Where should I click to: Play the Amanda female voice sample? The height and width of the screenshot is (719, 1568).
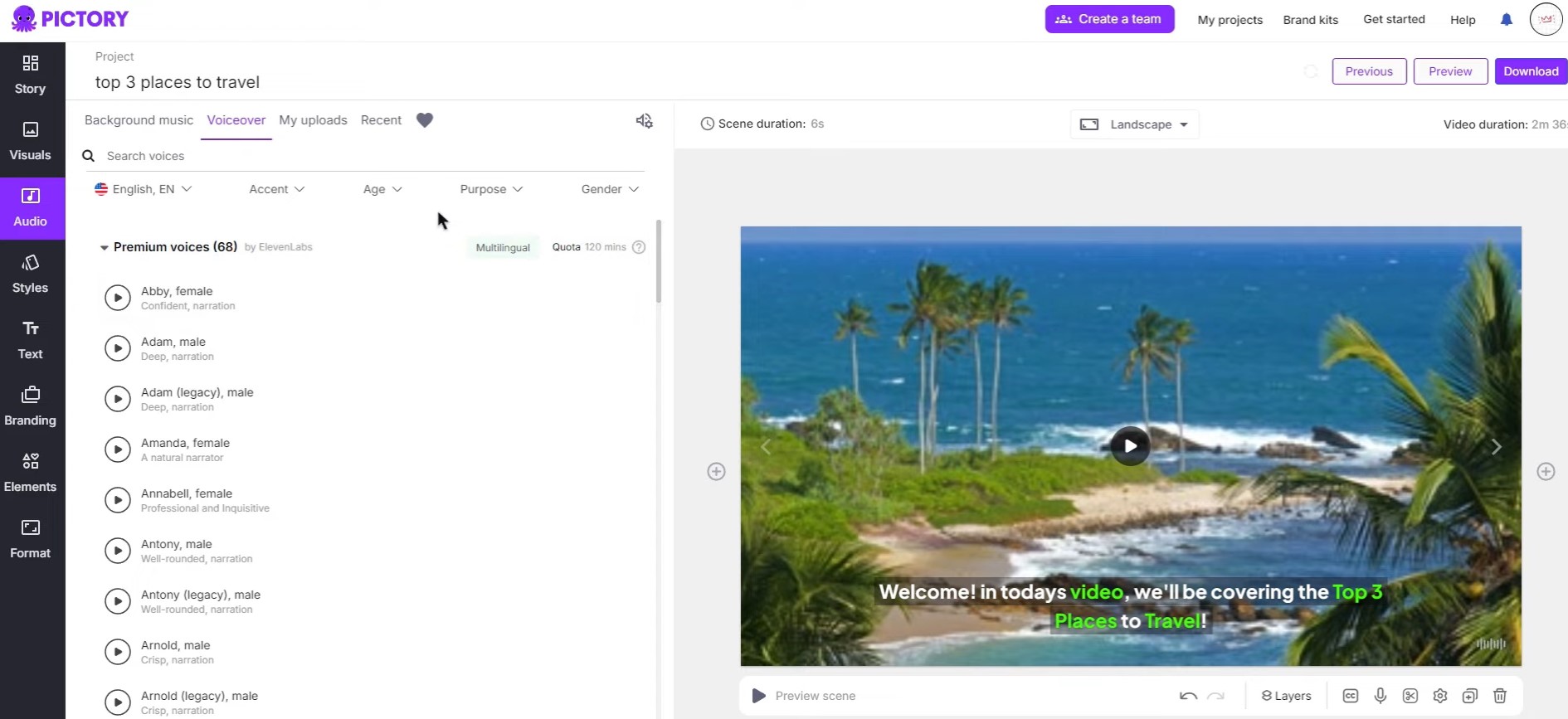[x=118, y=449]
